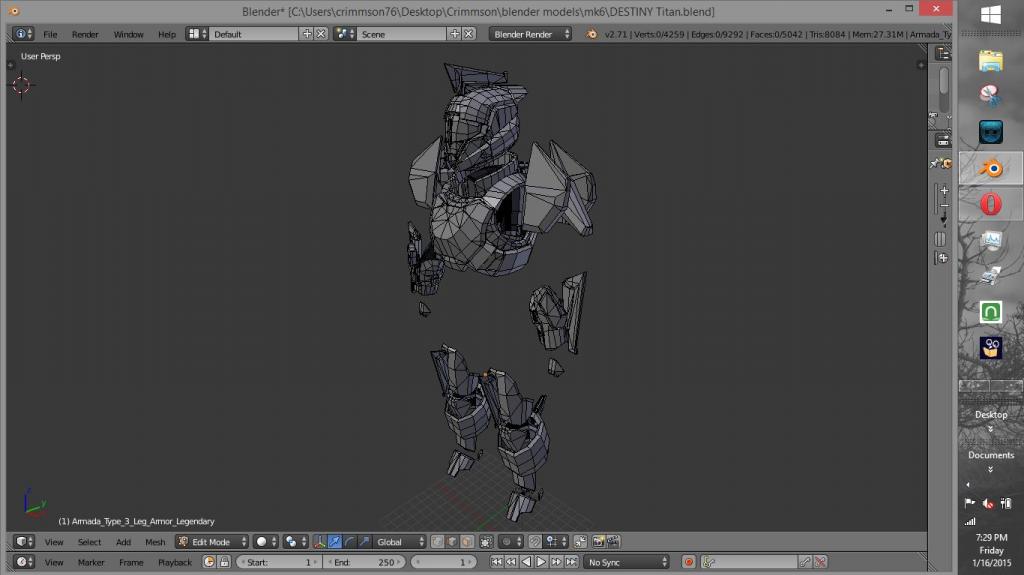The image size is (1024, 575).
Task: Open the Render menu
Action: [x=85, y=34]
